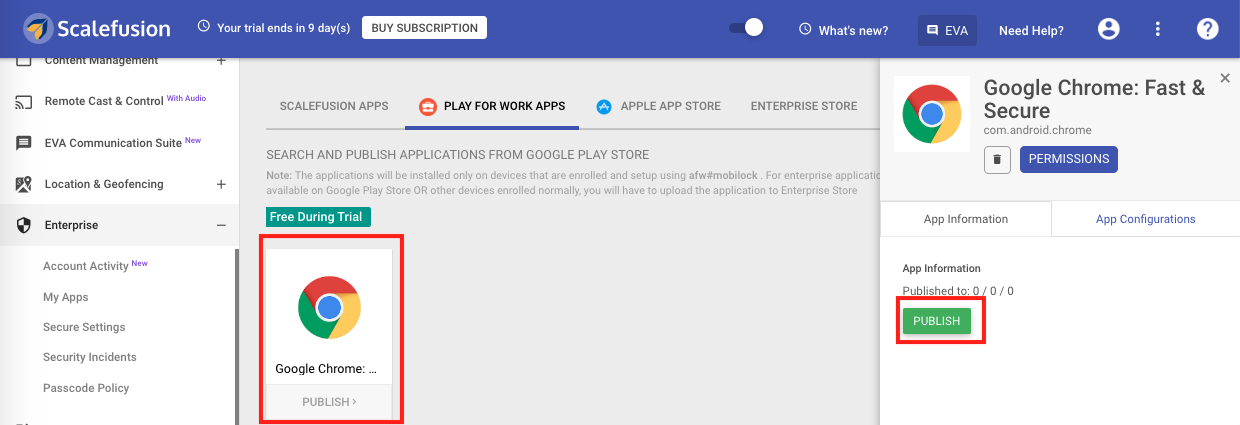Viewport: 1240px width, 425px height.
Task: Open Secure Settings in sidebar
Action: (x=84, y=327)
